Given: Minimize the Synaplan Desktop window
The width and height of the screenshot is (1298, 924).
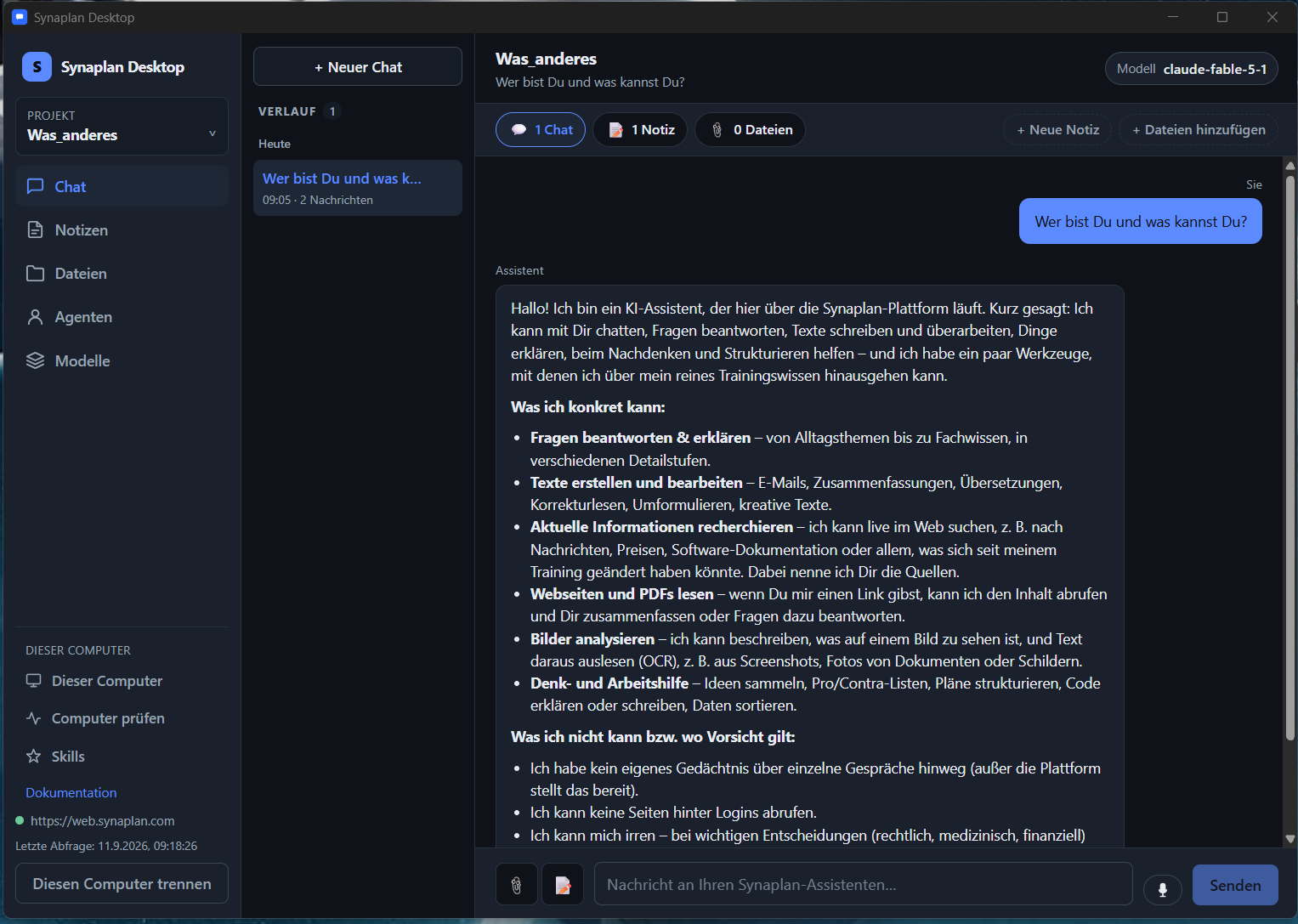Looking at the screenshot, I should 1173,17.
